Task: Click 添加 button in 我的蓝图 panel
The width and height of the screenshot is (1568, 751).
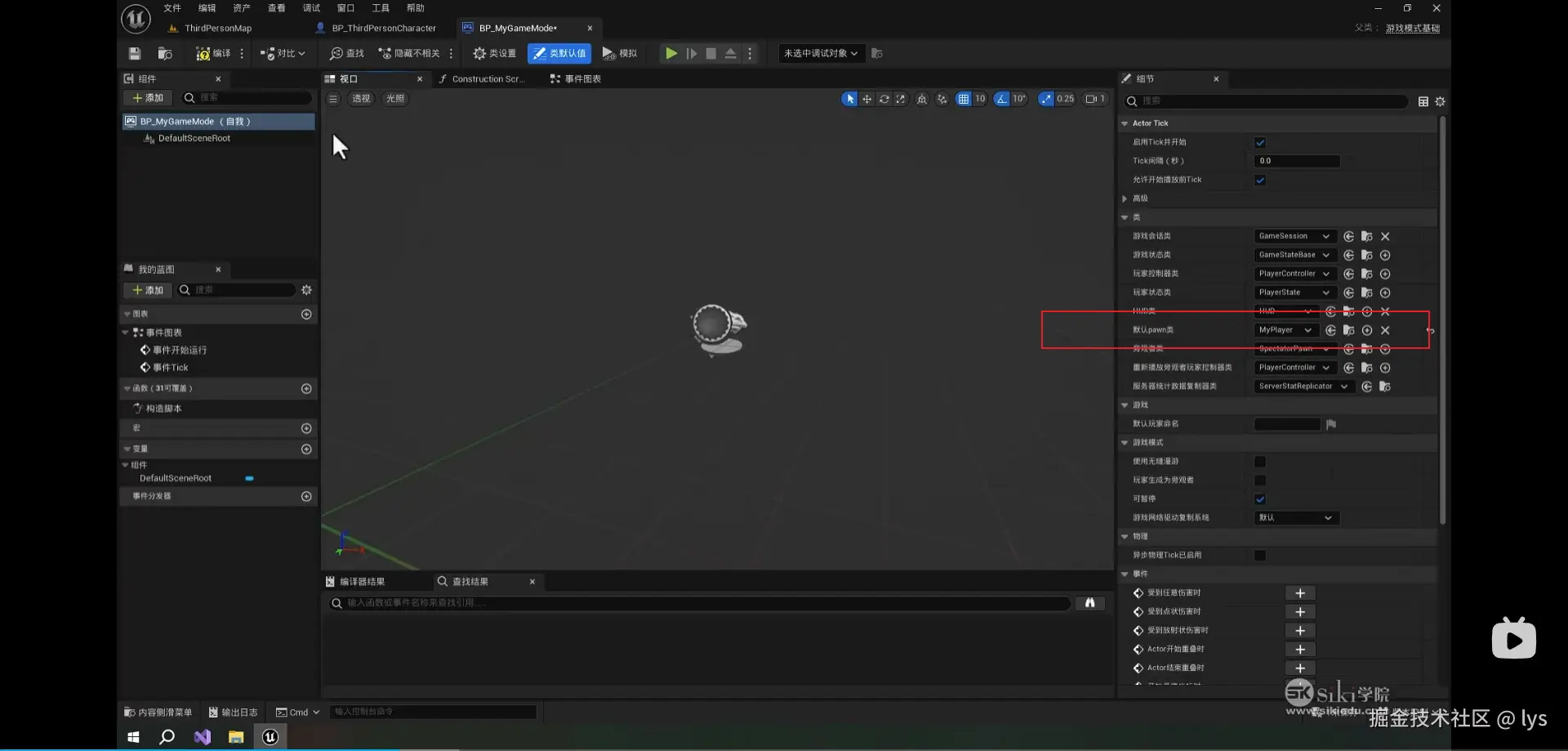Action: [148, 290]
